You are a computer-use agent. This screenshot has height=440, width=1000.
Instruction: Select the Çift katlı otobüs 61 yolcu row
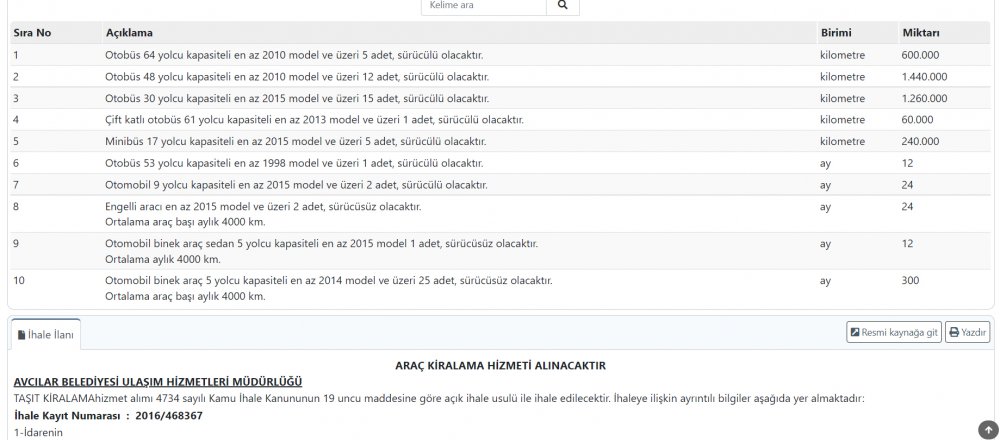(314, 120)
